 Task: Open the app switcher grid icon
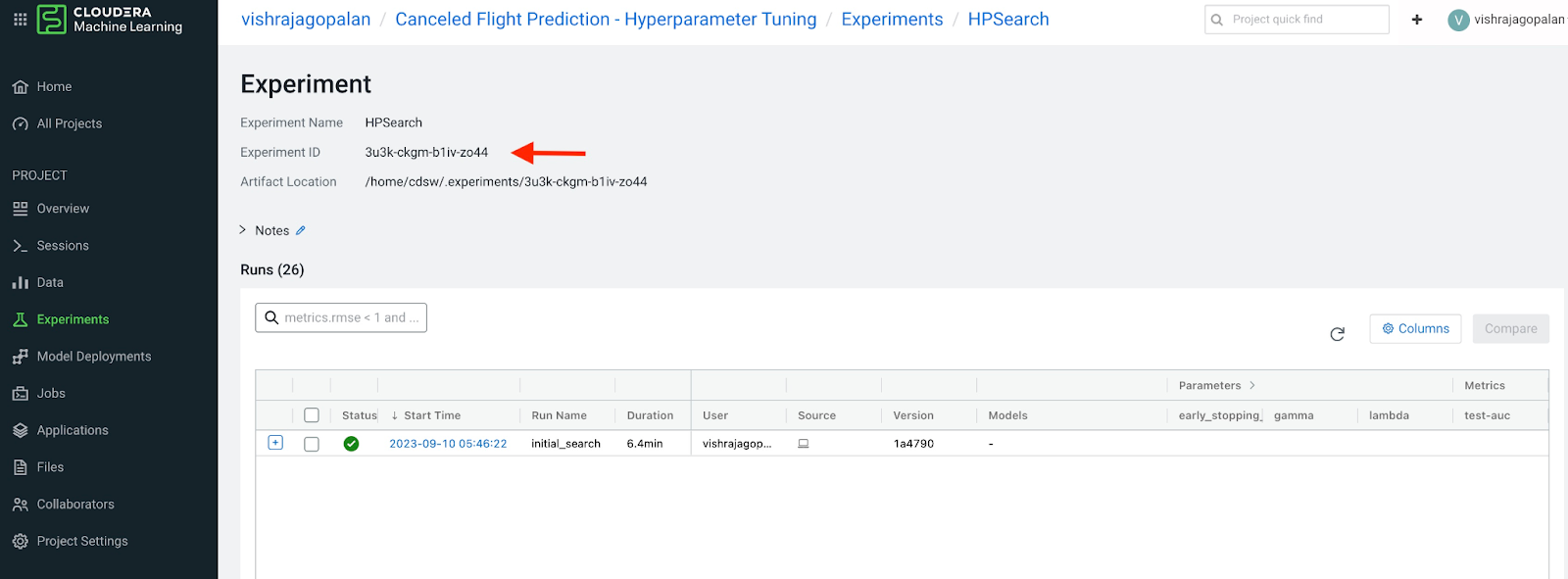(20, 20)
